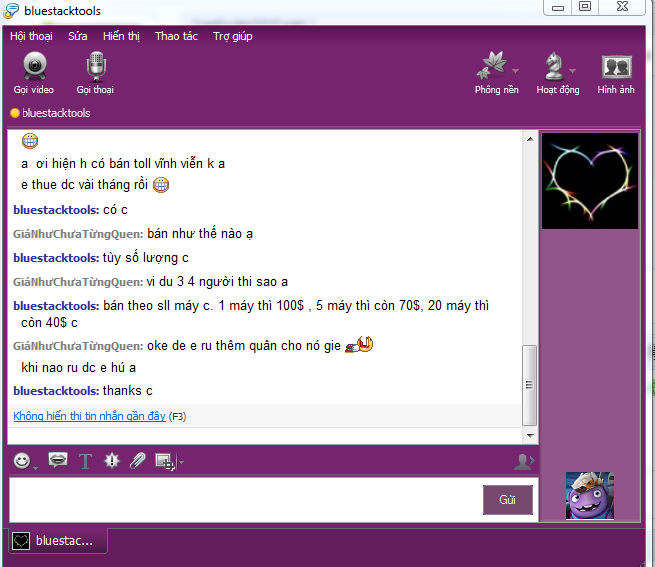Click the message 'vi du 3 4 người thi sao a'
The image size is (655, 567).
coord(217,282)
